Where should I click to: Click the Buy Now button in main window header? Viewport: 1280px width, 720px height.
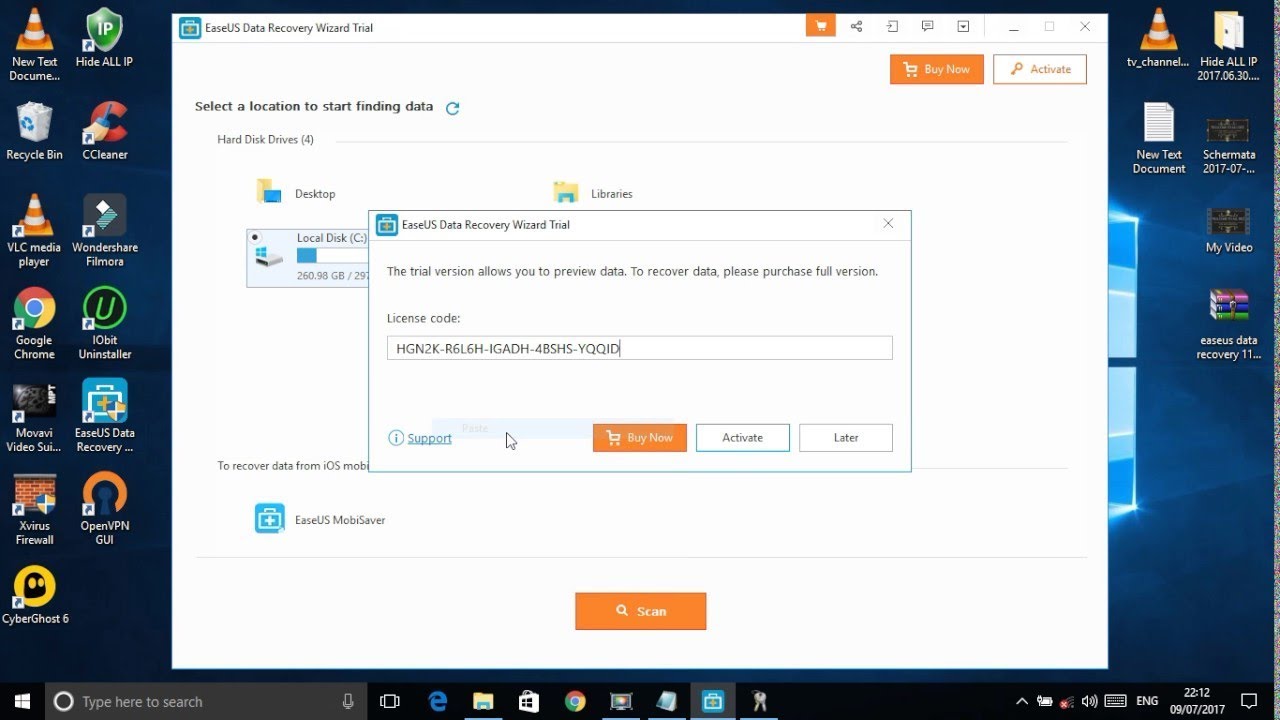pyautogui.click(x=937, y=69)
